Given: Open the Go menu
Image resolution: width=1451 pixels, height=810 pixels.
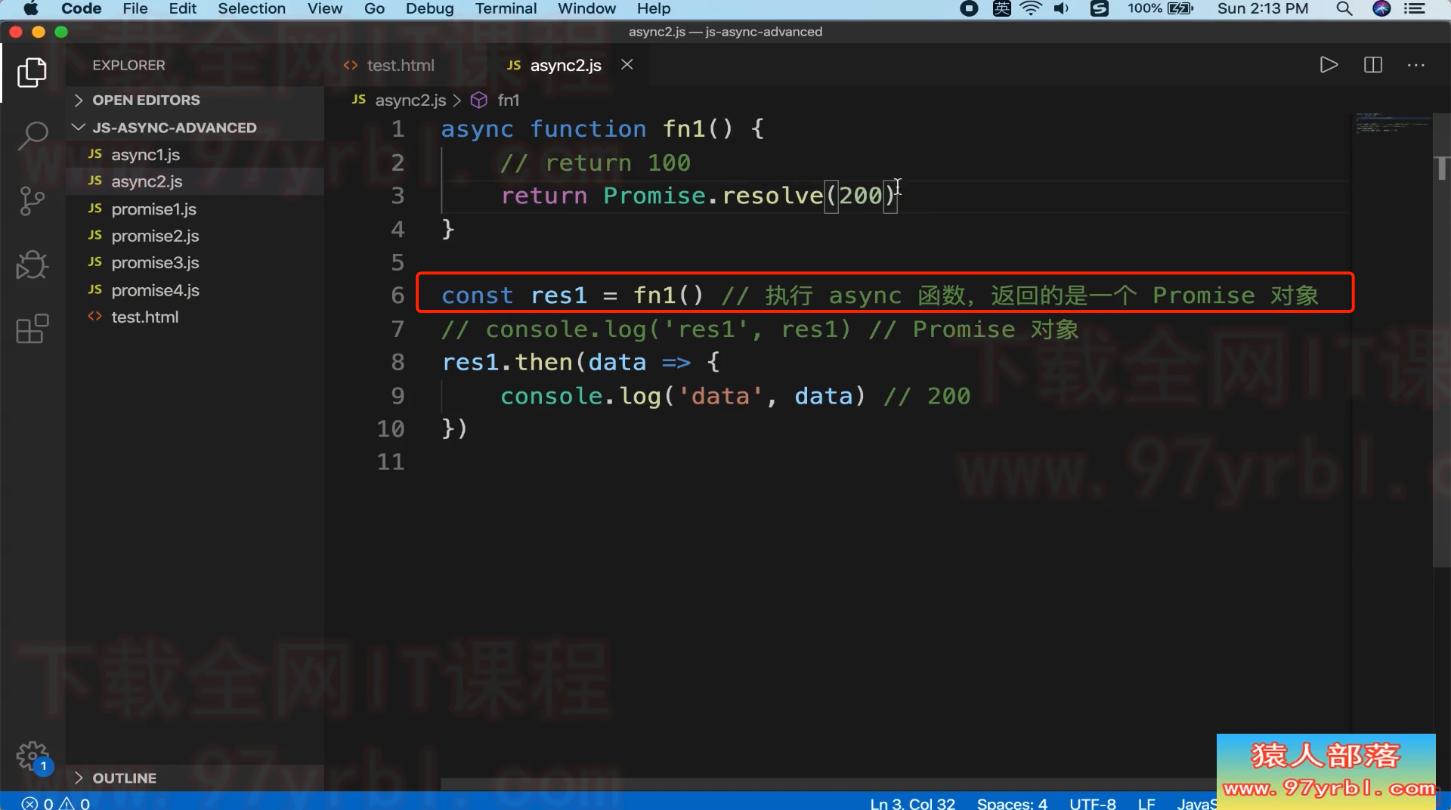Looking at the screenshot, I should (375, 9).
